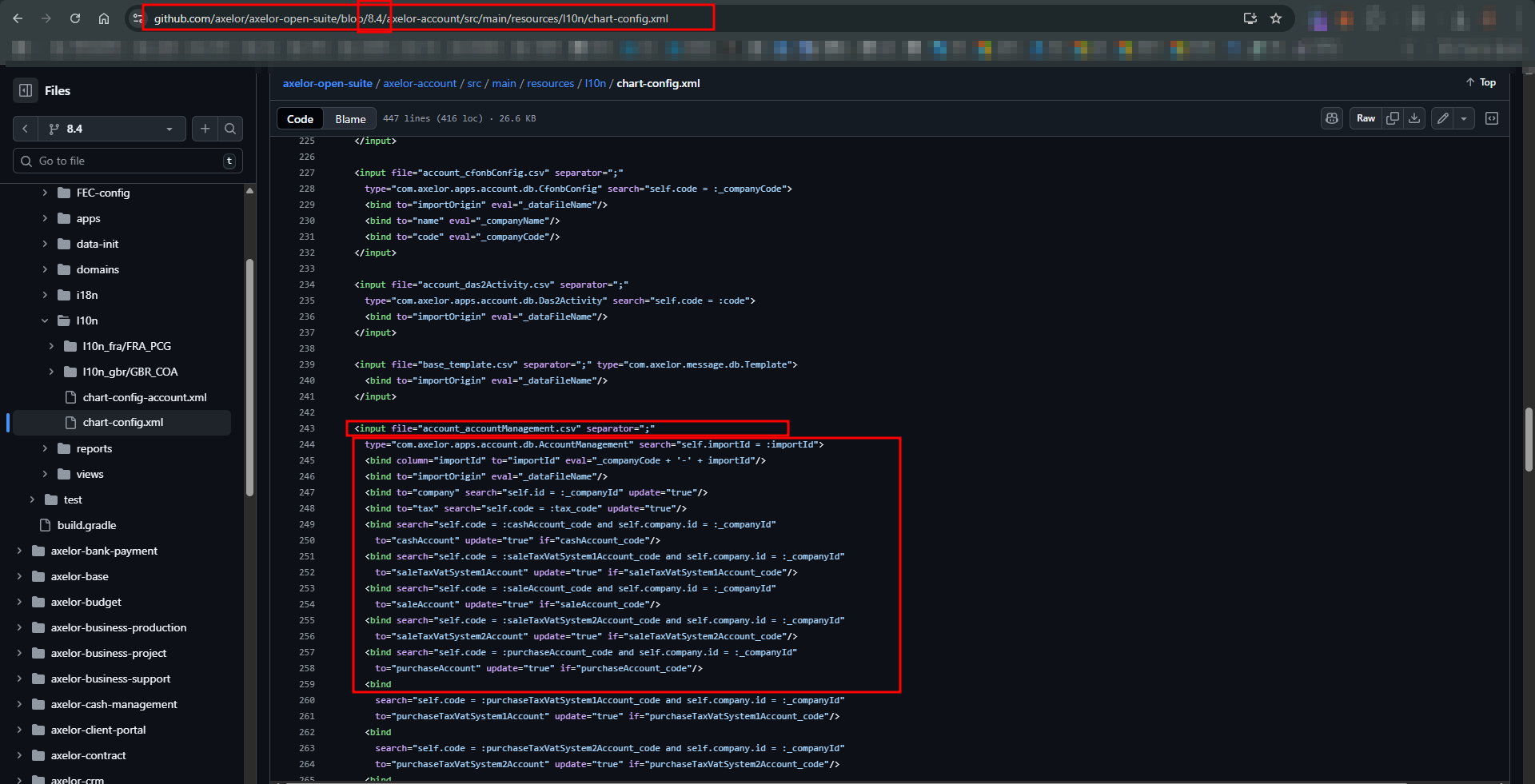Select the Code tab
The image size is (1535, 784).
coord(300,119)
